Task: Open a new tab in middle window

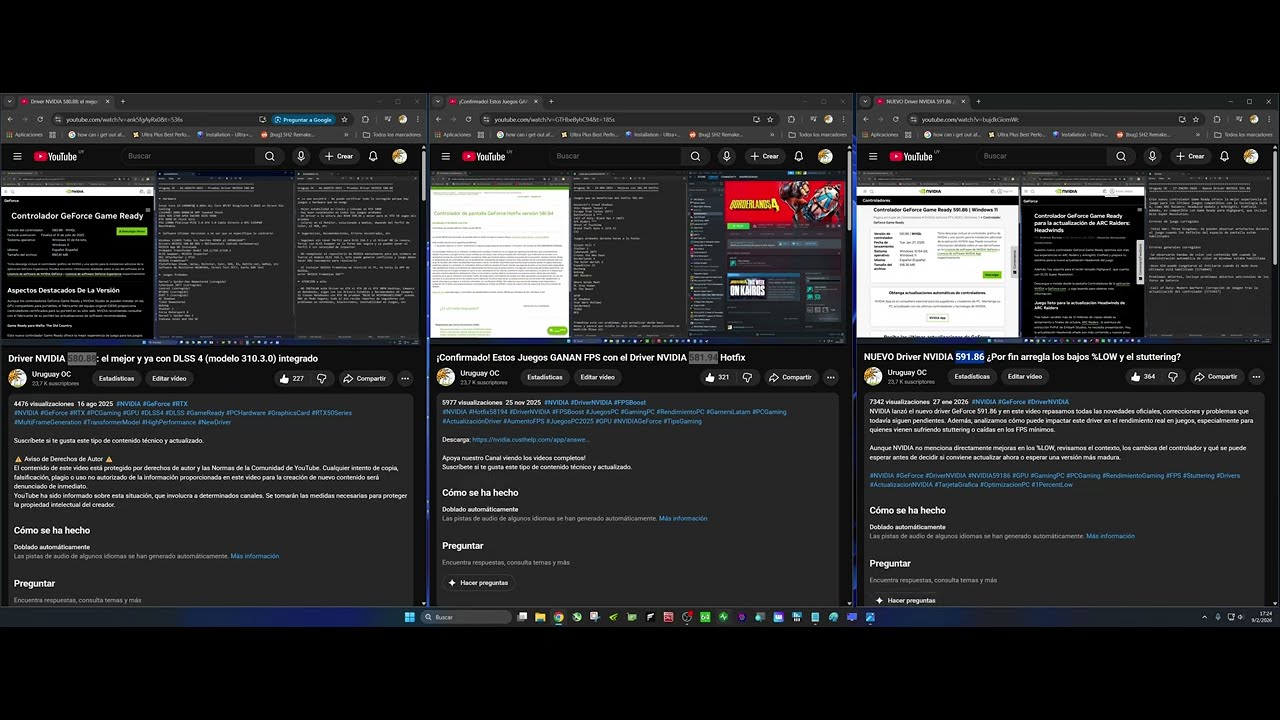Action: (550, 101)
